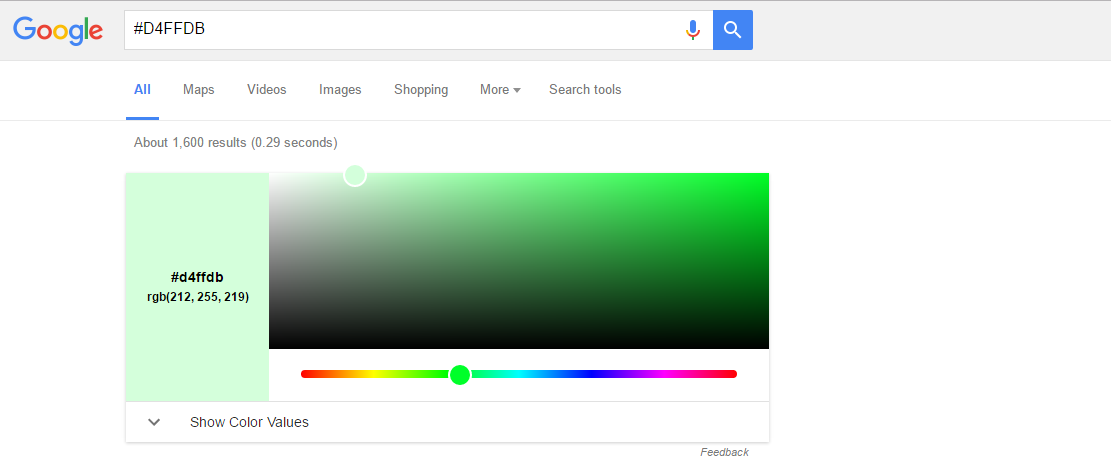Image resolution: width=1111 pixels, height=469 pixels.
Task: Expand the chevron beside Show Color Values
Action: 154,422
